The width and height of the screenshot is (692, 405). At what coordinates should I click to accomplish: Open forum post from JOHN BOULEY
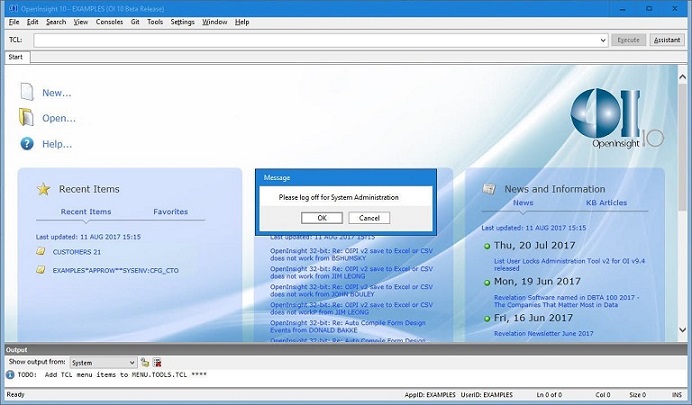(x=351, y=290)
